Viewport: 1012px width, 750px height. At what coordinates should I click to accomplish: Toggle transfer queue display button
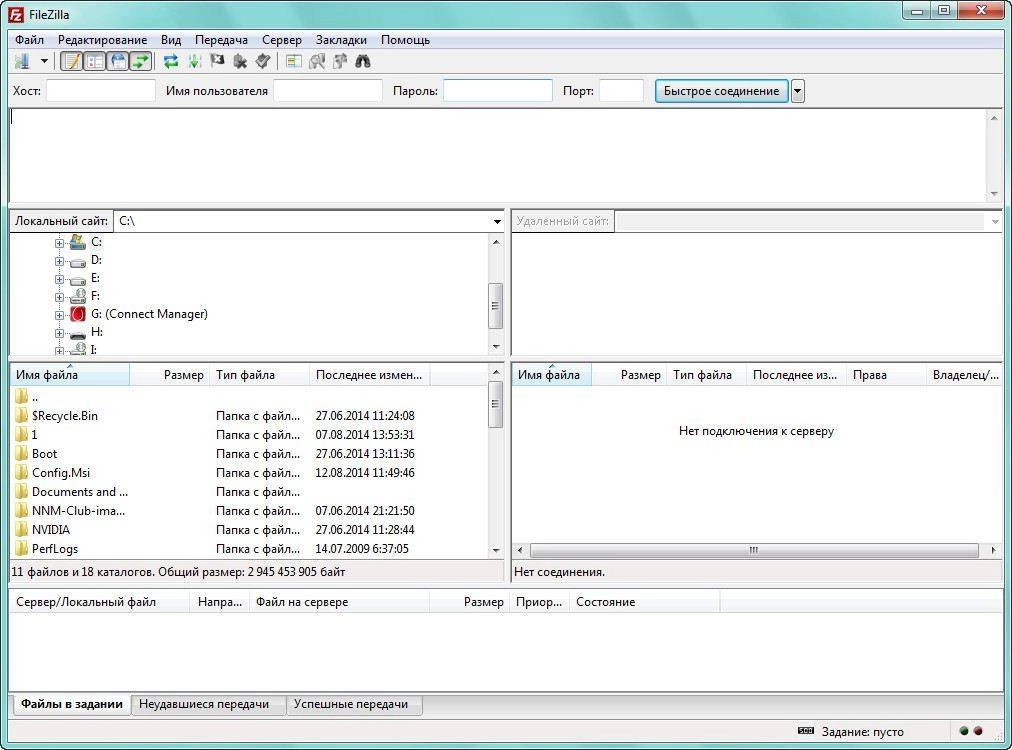pyautogui.click(x=140, y=61)
